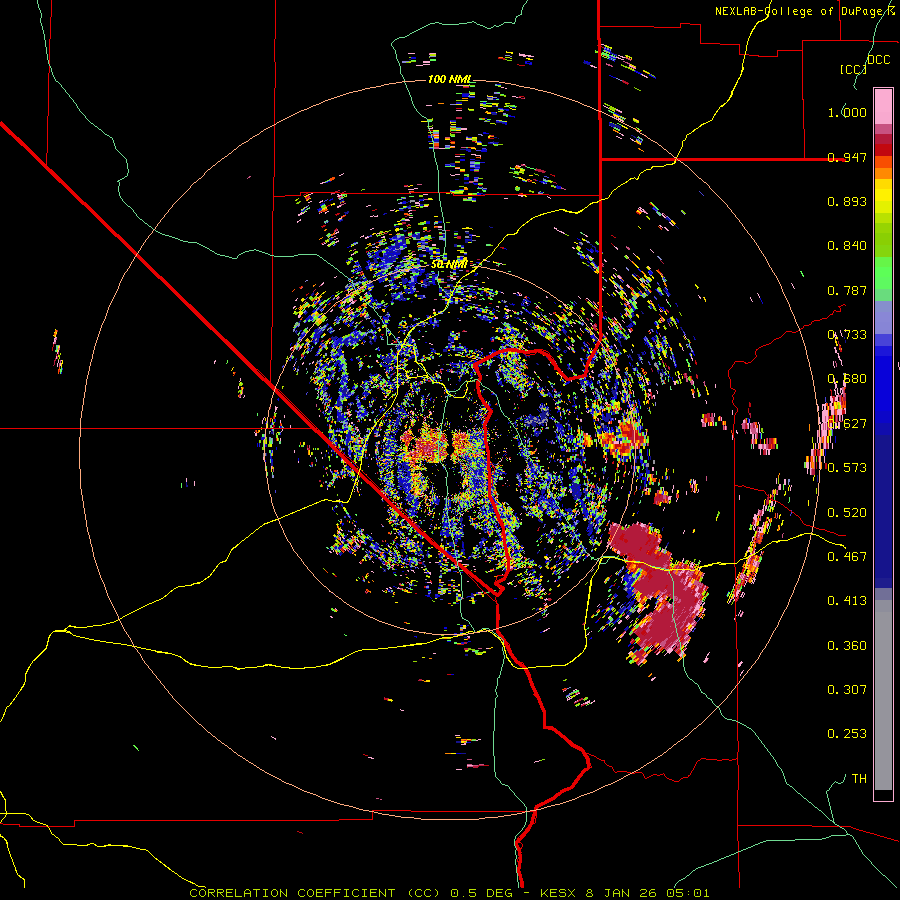
Task: Select the 0.467 scale value
Action: click(x=847, y=556)
